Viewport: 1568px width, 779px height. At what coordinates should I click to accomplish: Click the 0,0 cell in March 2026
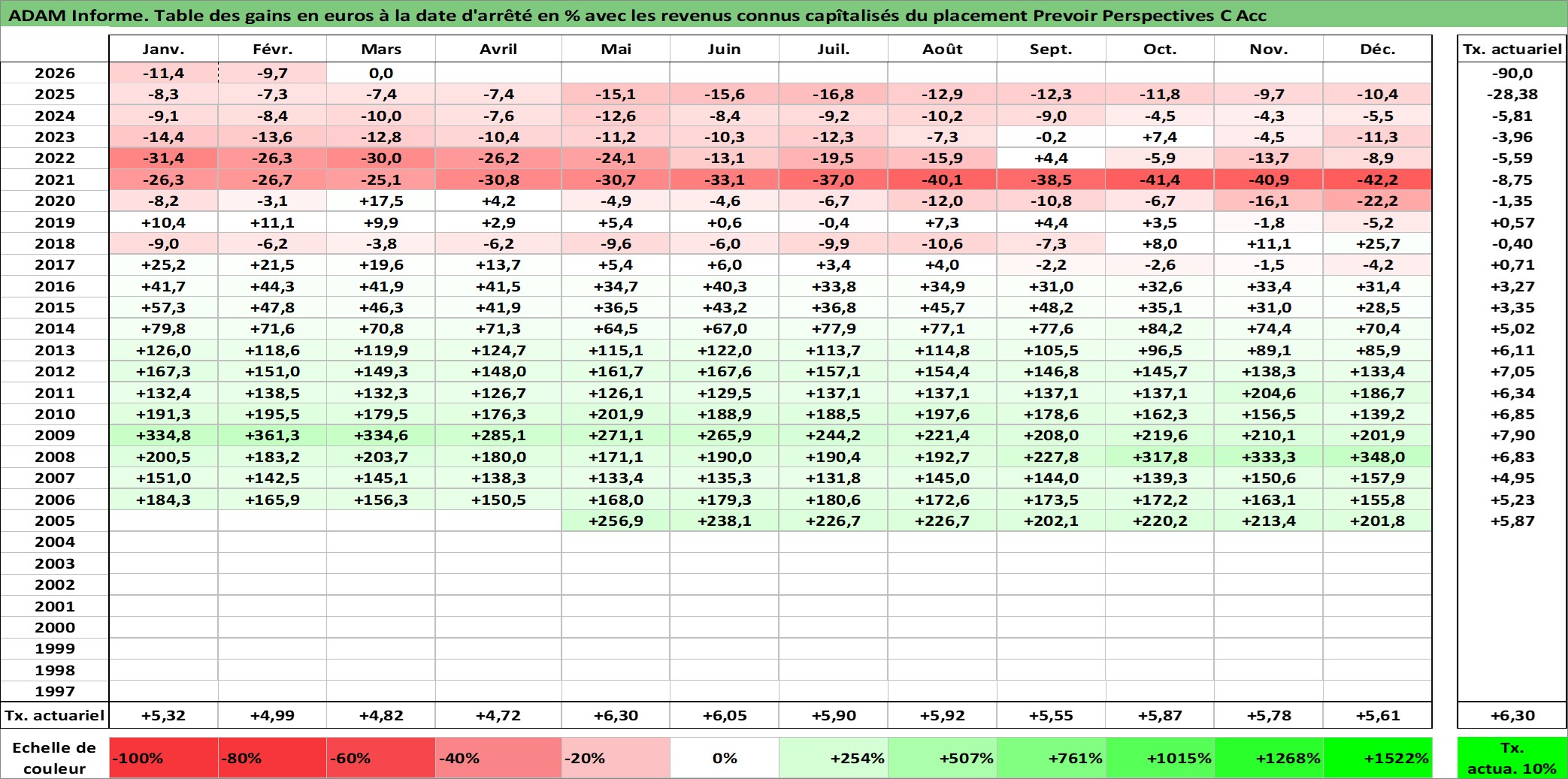click(x=381, y=73)
